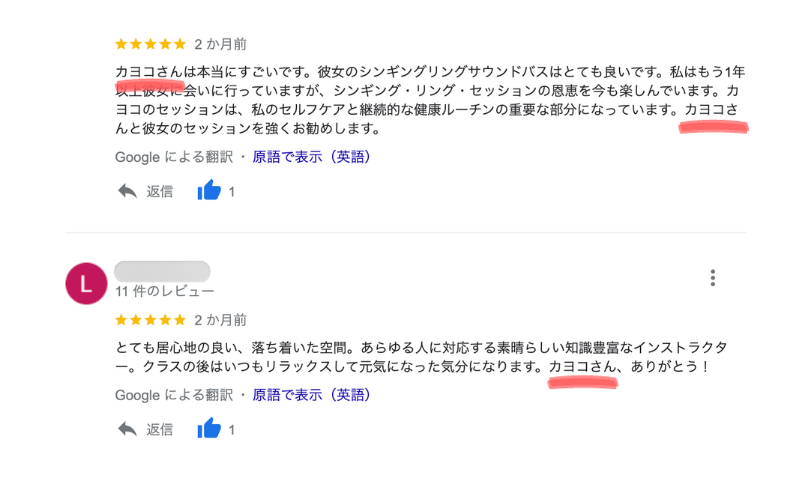Click "2 か月前" timestamp on L's review

click(220, 320)
